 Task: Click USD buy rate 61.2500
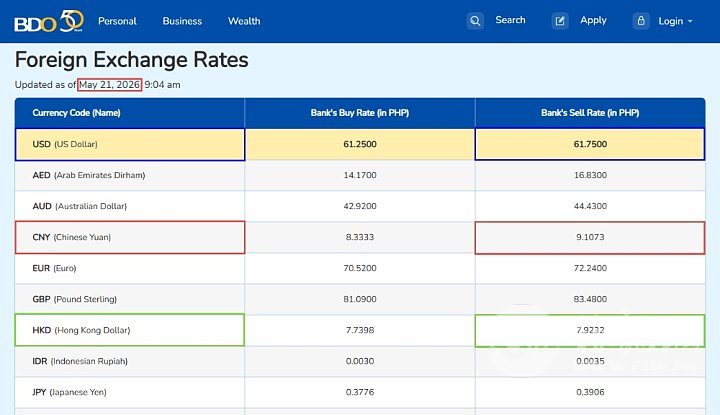coord(360,144)
